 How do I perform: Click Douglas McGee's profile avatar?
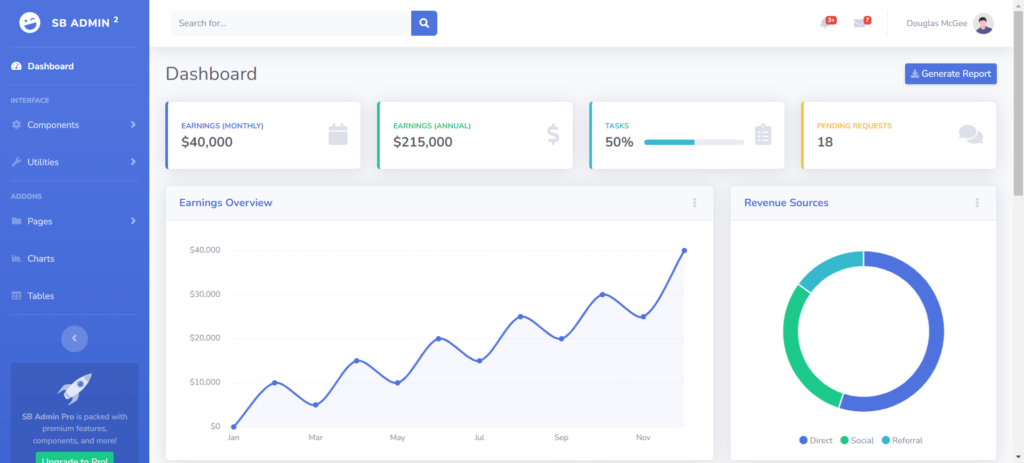(x=983, y=24)
